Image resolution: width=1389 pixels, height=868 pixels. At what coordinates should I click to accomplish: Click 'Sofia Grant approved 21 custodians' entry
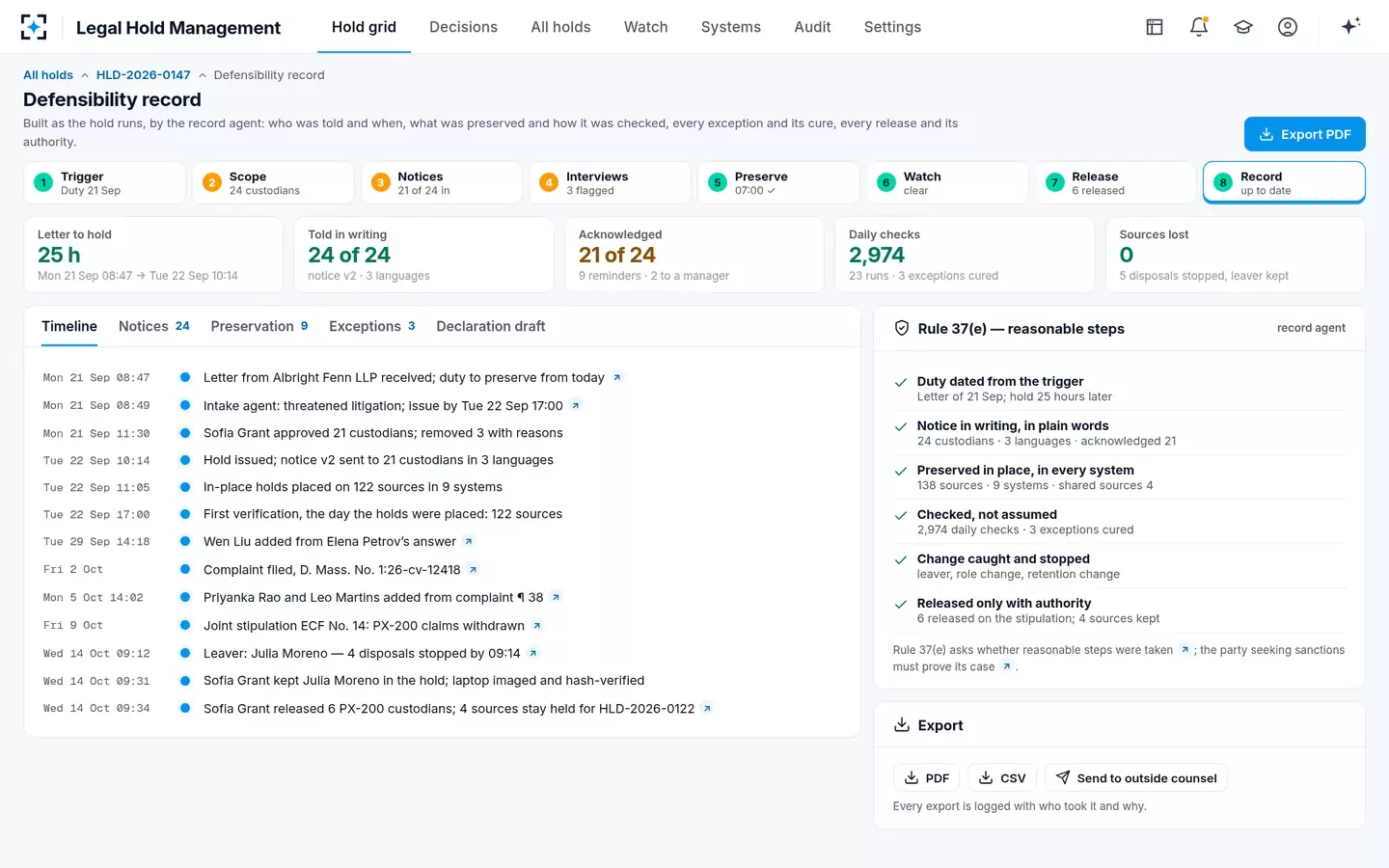(383, 433)
